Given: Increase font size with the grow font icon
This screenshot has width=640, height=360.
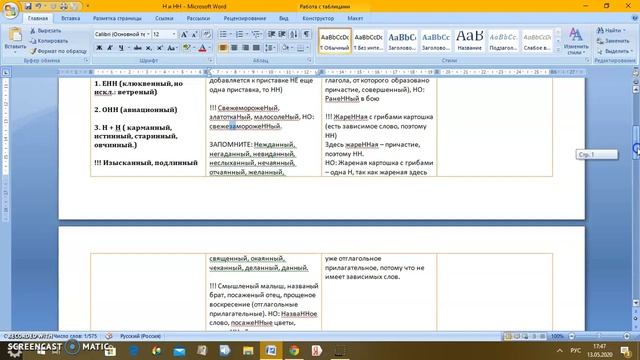Looking at the screenshot, I should coord(184,34).
